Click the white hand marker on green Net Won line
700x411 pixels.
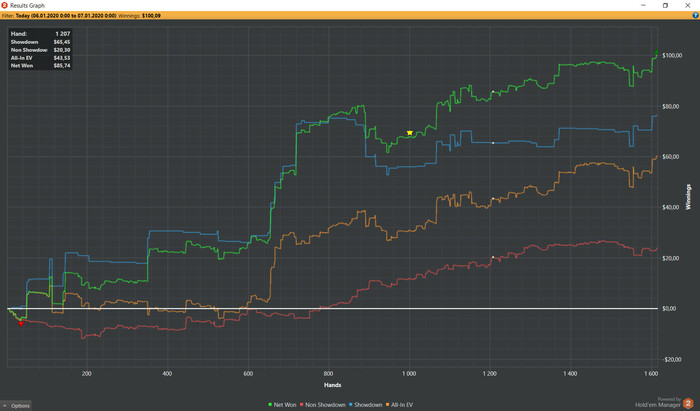coord(493,91)
